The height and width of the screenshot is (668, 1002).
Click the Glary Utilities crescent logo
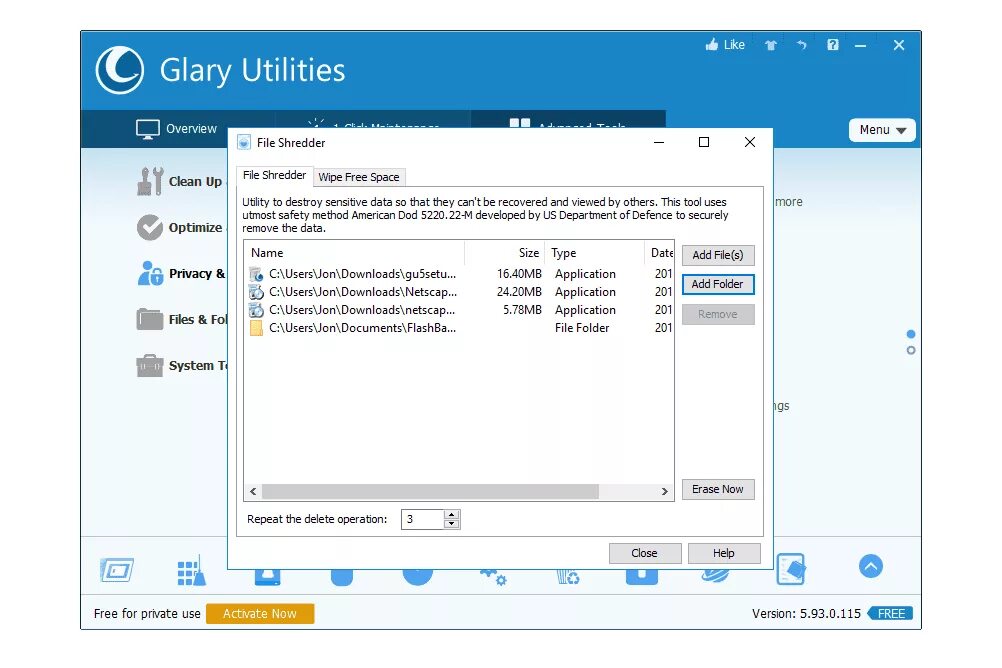[x=119, y=70]
